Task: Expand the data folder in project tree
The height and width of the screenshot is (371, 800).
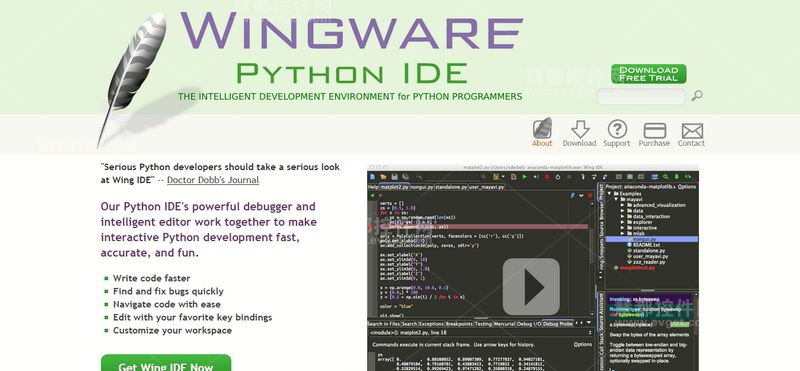Action: tap(622, 211)
